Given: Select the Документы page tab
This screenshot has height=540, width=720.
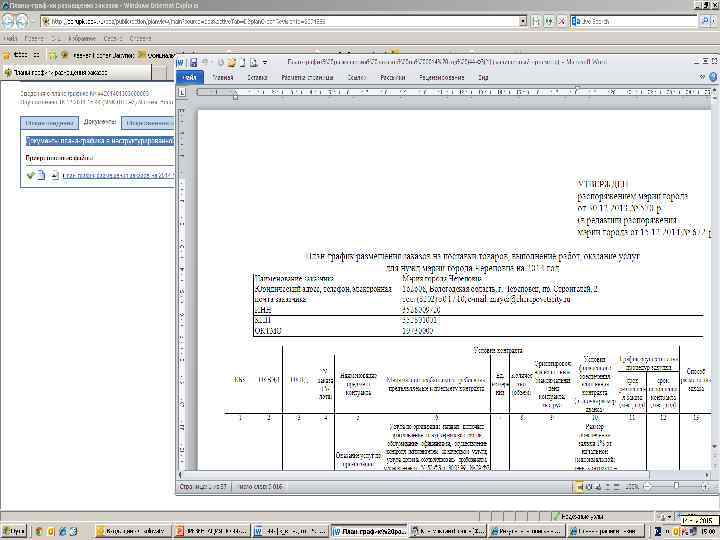Looking at the screenshot, I should pos(100,122).
